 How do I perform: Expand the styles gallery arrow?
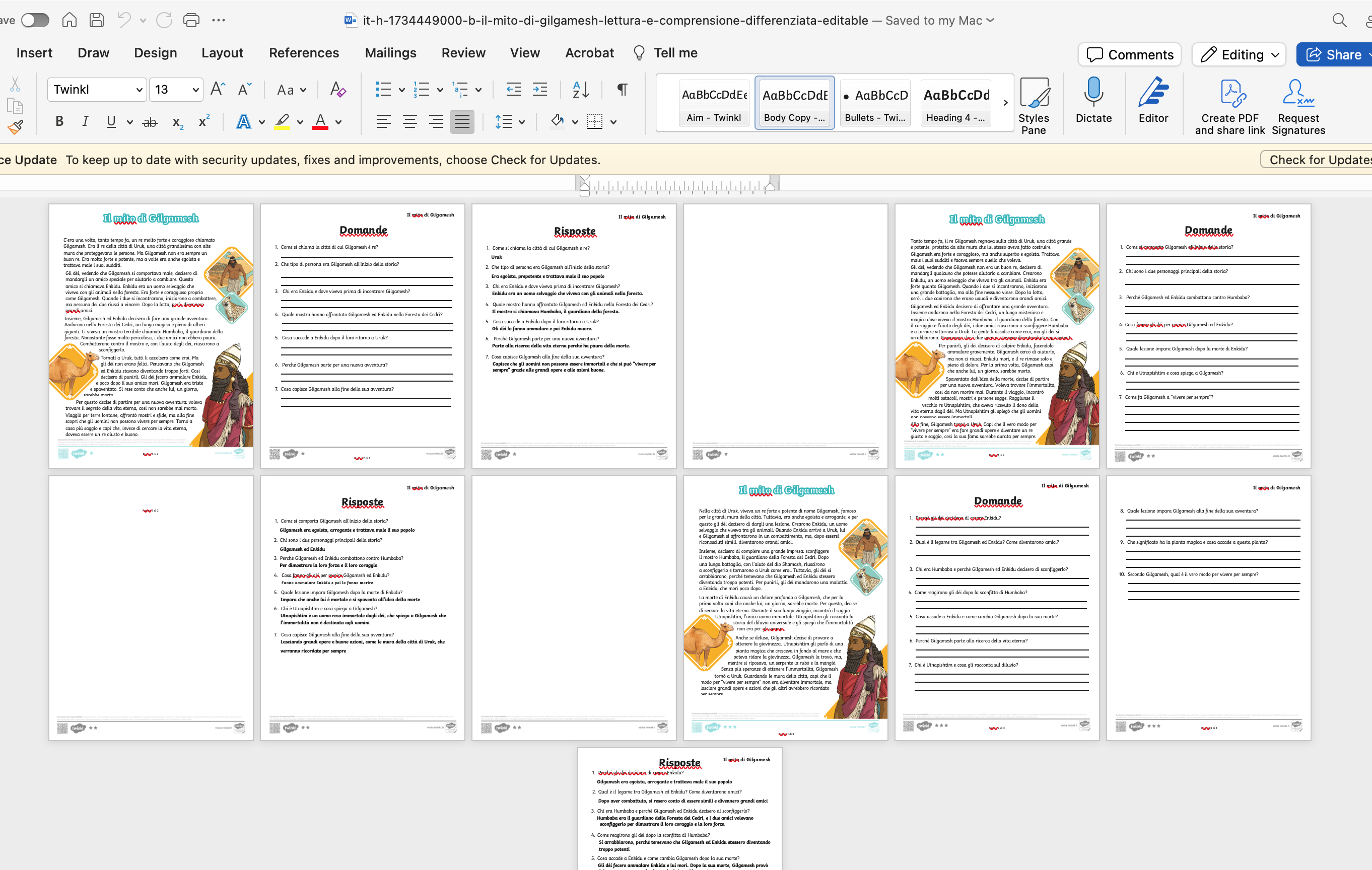(1005, 103)
